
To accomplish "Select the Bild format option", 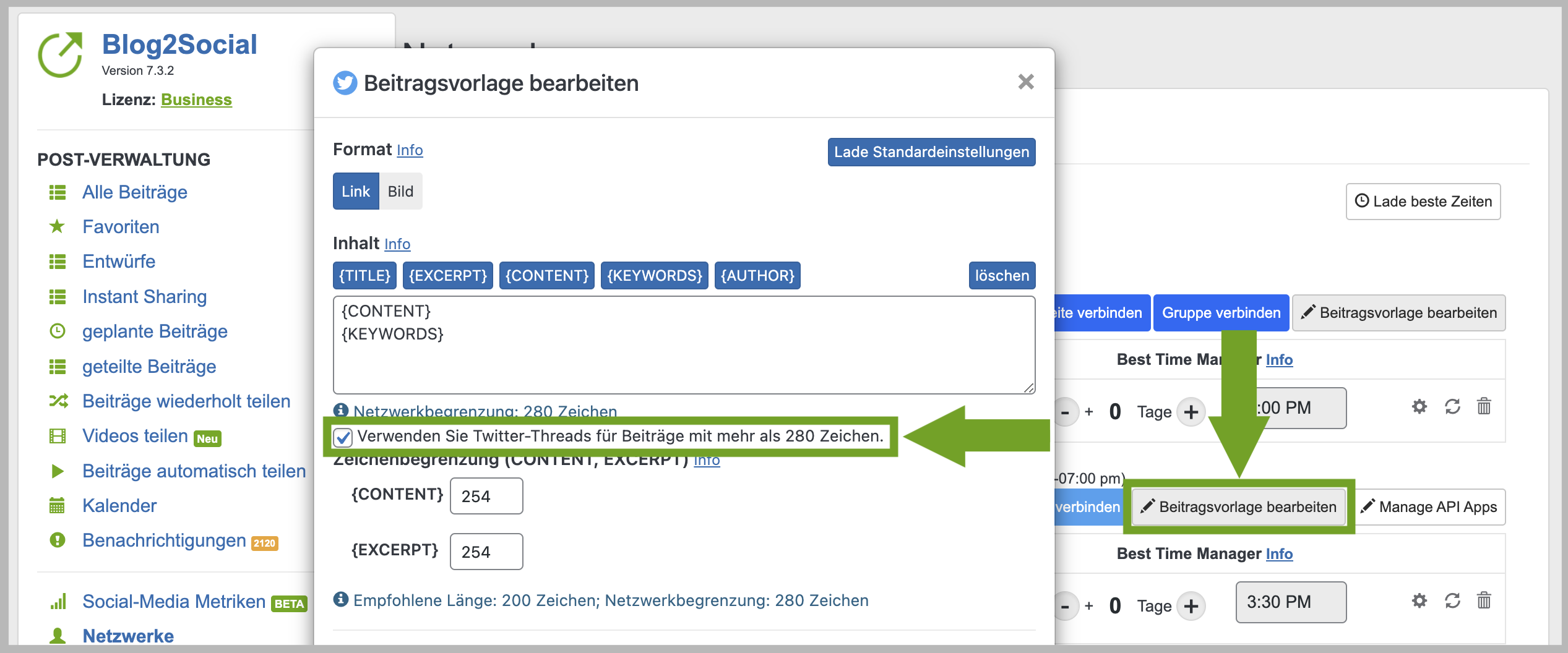I will 400,192.
